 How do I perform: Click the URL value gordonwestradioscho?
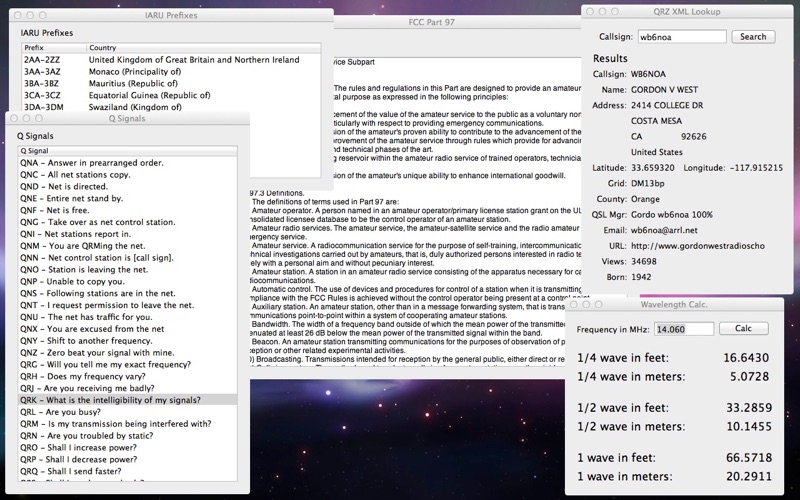697,246
